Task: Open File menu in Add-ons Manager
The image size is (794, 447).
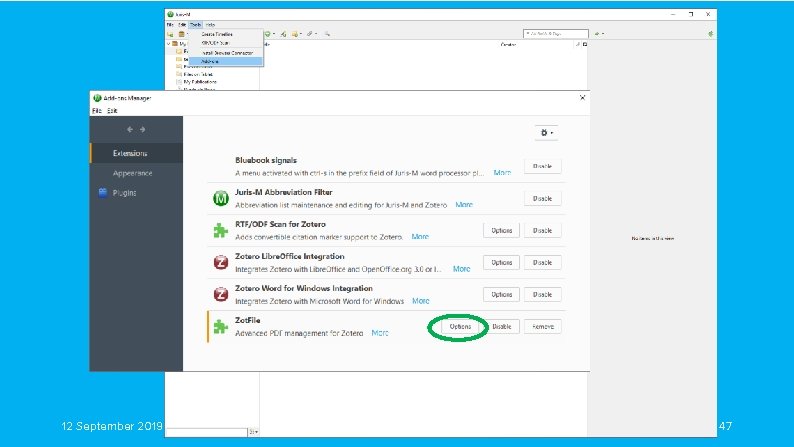Action: [x=97, y=110]
